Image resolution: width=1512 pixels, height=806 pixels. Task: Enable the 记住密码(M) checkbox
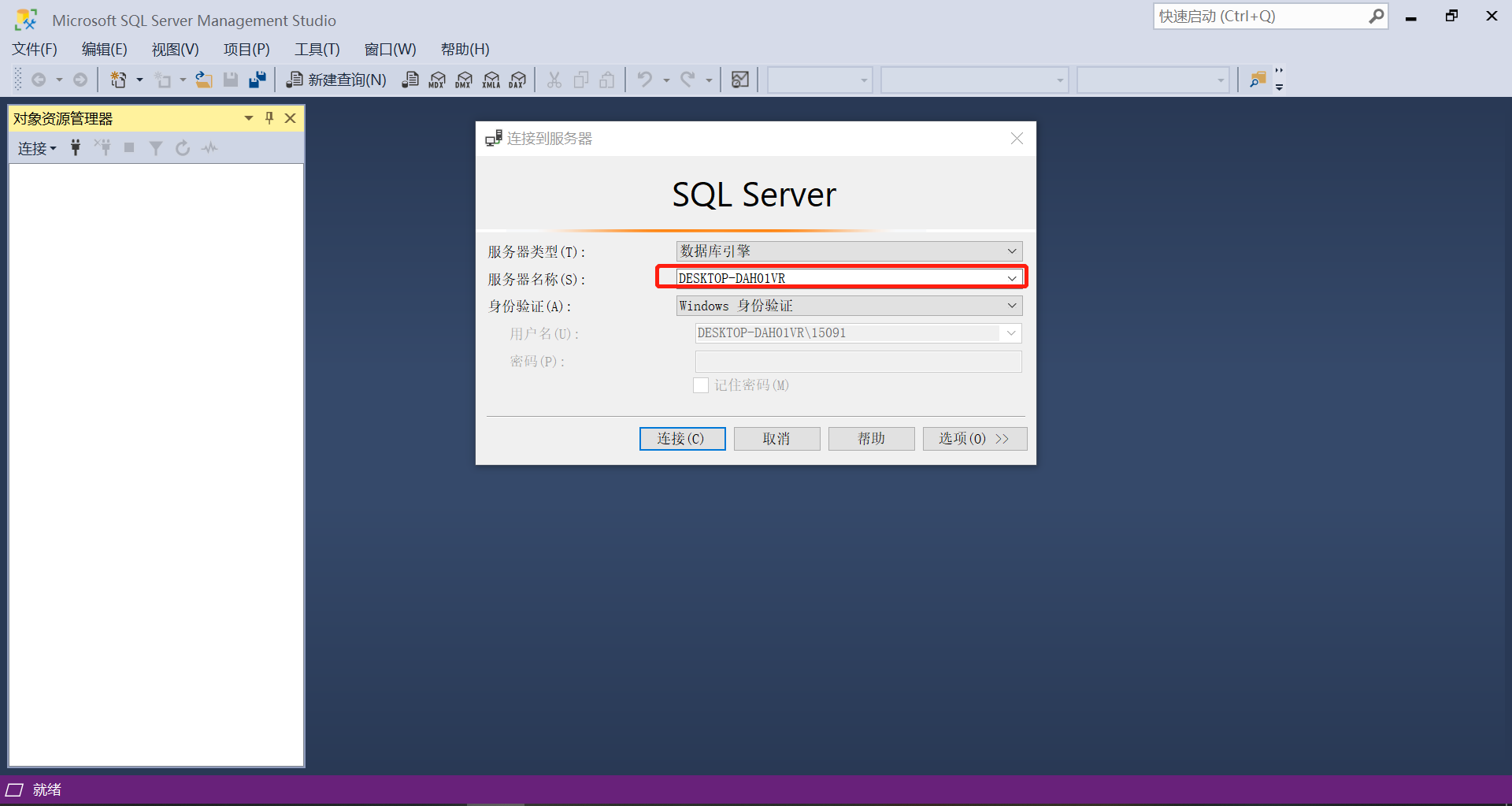click(701, 385)
